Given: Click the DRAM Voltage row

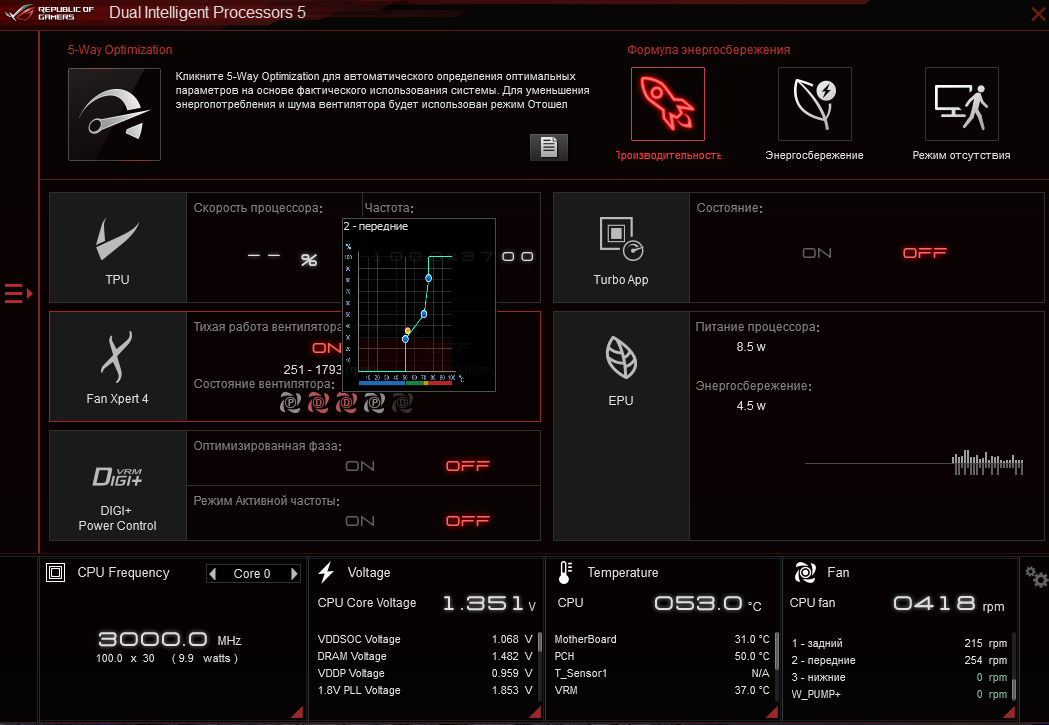Looking at the screenshot, I should point(425,656).
